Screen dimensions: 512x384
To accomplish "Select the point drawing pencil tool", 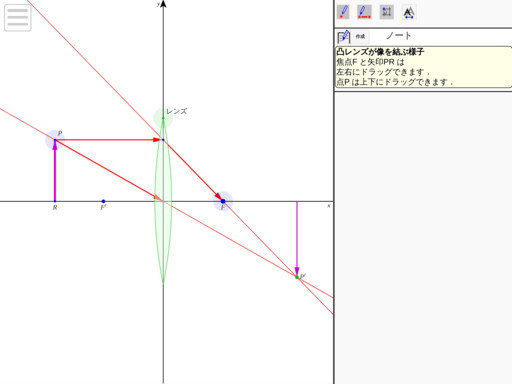I will (343, 12).
